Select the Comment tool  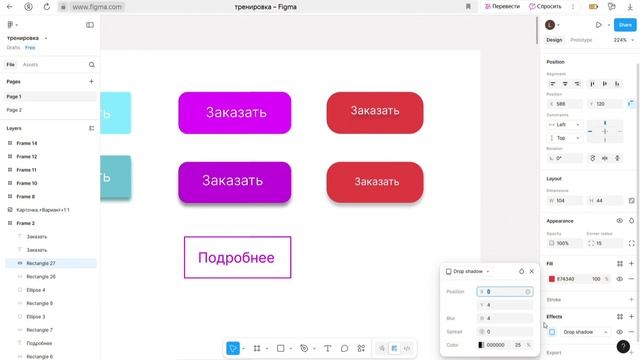coord(344,348)
